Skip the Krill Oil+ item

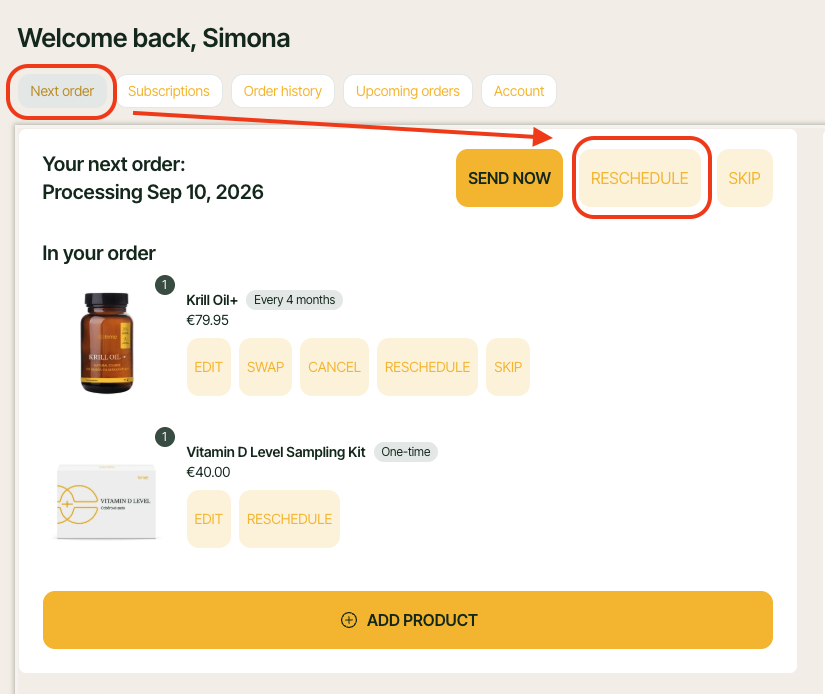pos(508,367)
